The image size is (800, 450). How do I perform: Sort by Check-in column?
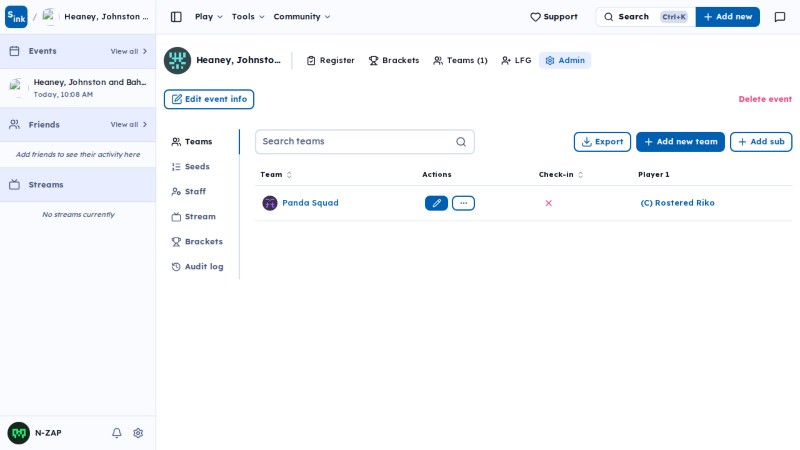point(561,174)
